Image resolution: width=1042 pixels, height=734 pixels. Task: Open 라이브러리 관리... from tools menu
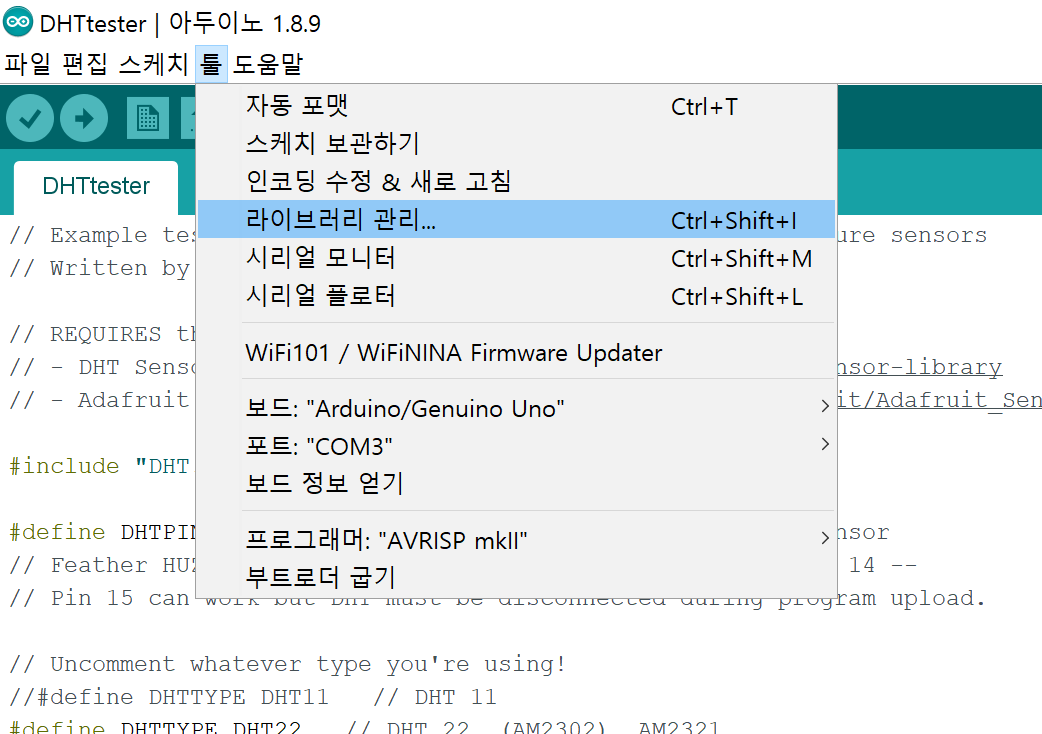[516, 219]
